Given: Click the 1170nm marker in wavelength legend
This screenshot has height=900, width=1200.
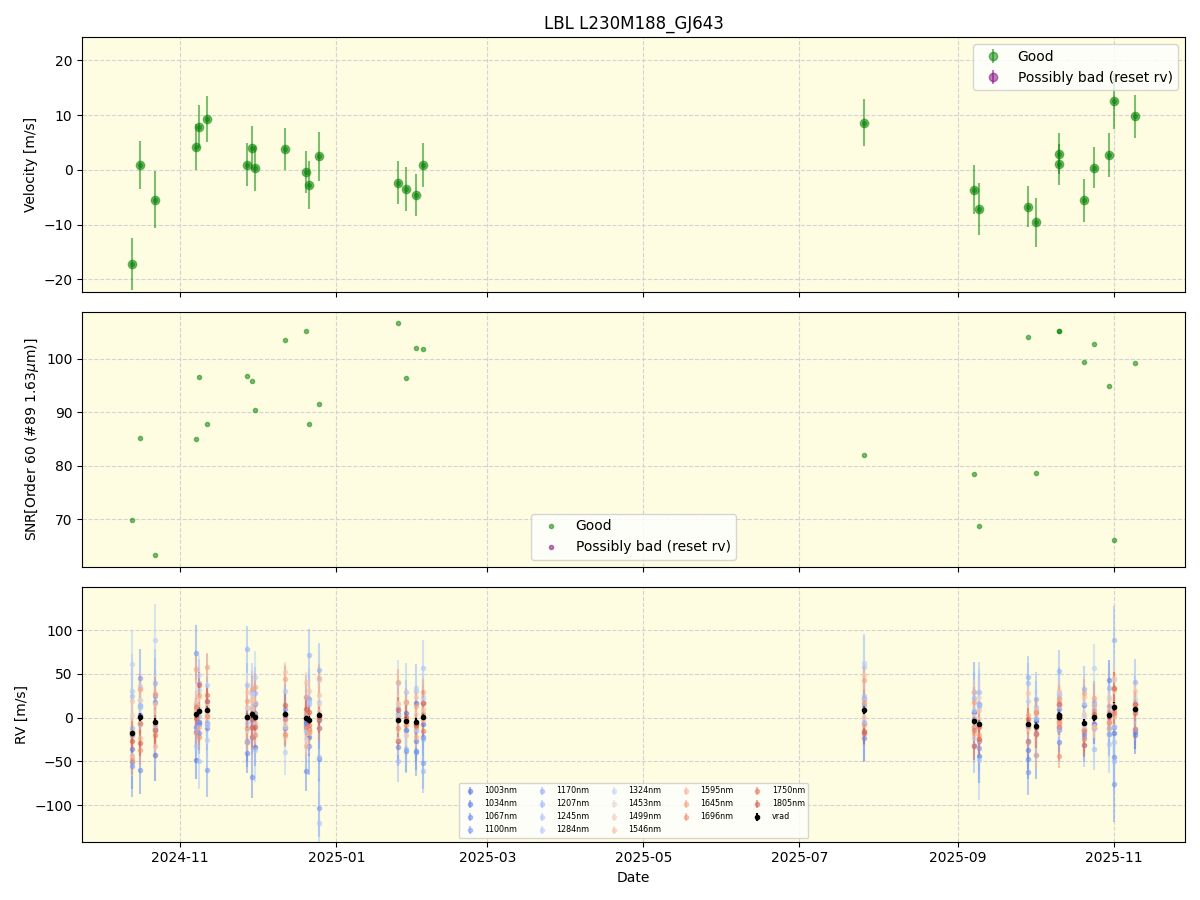Looking at the screenshot, I should [x=542, y=791].
